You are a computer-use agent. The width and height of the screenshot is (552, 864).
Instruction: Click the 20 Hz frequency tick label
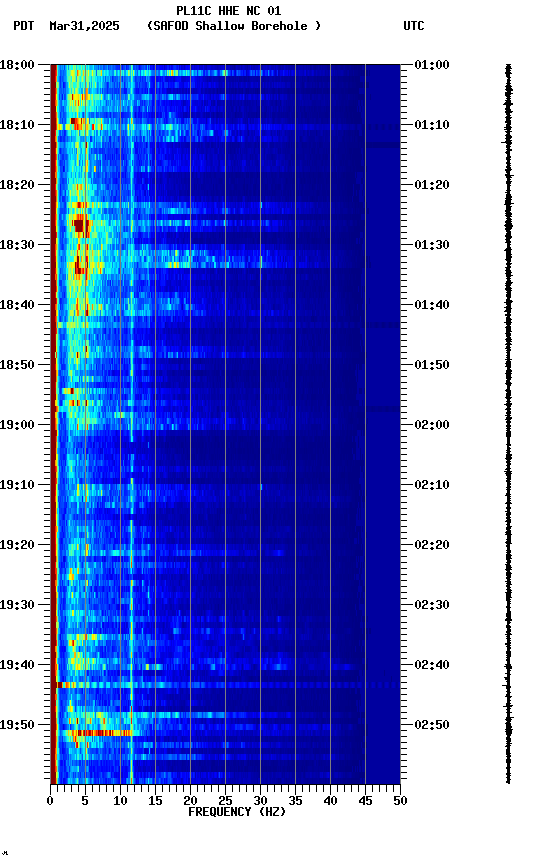pos(190,801)
